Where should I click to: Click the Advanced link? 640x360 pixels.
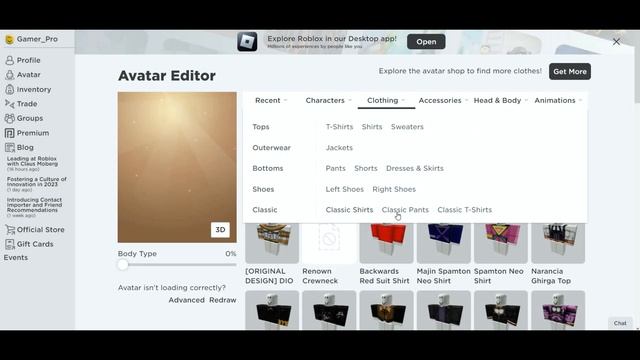click(x=187, y=300)
